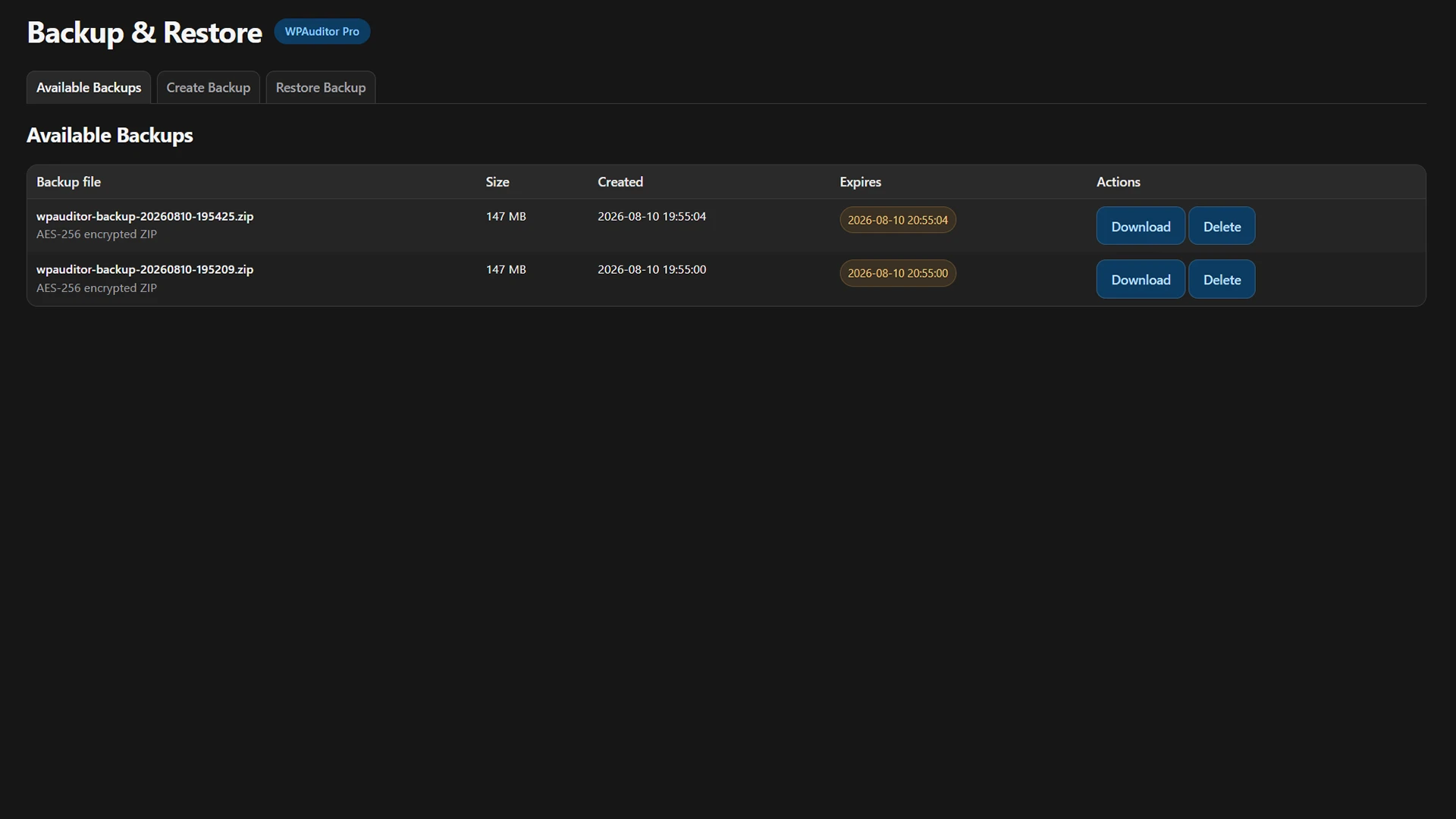Click the Actions column header
This screenshot has width=1456, height=819.
(1118, 182)
